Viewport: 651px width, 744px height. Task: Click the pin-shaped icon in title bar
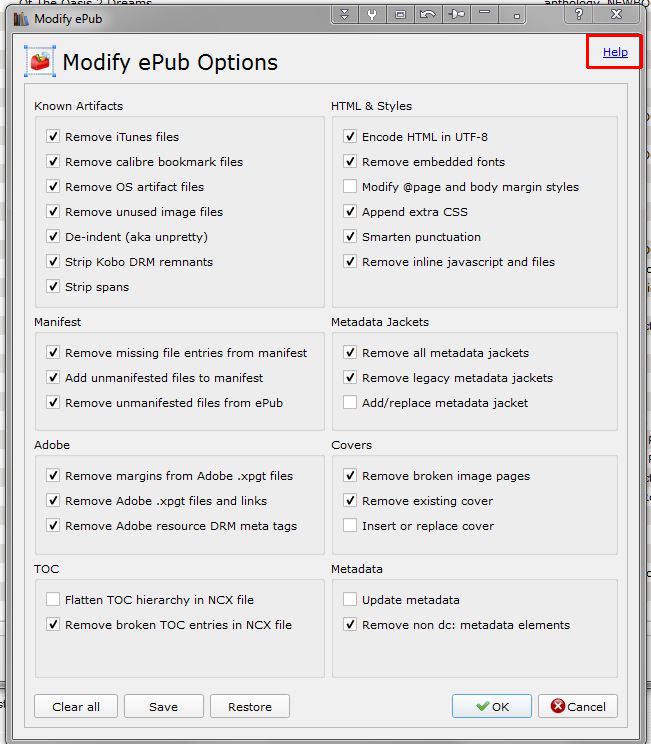pos(457,15)
